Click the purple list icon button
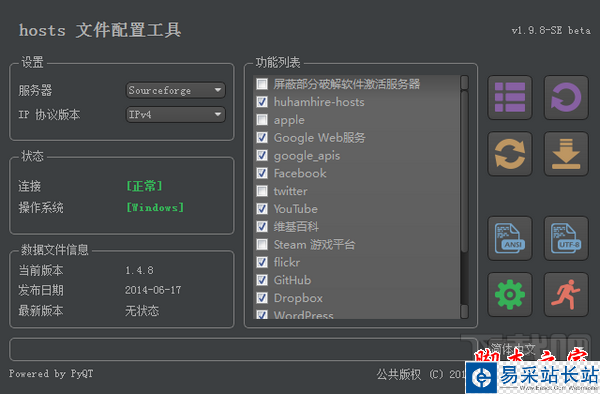 (510, 97)
